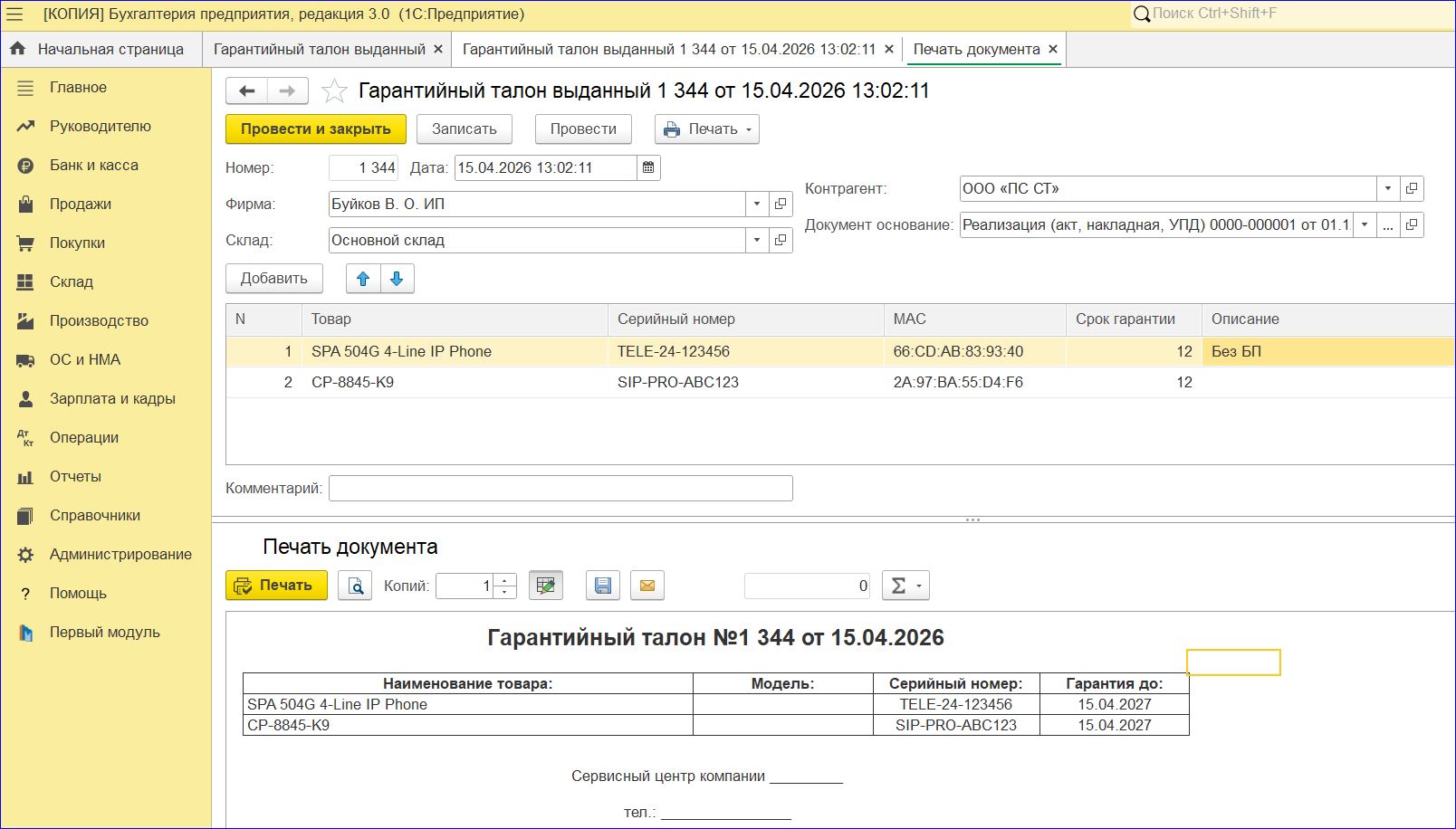Expand the sum function dropdown

coord(905,586)
